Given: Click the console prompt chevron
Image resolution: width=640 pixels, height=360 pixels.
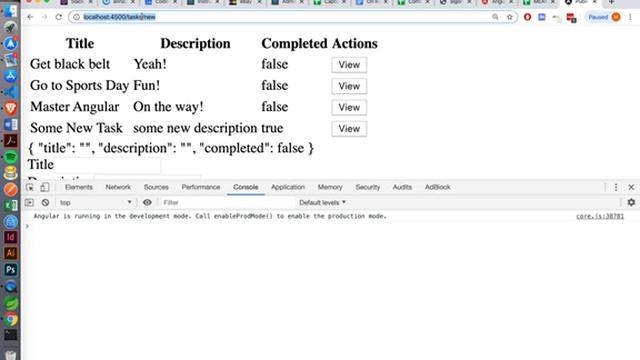Looking at the screenshot, I should coord(27,226).
